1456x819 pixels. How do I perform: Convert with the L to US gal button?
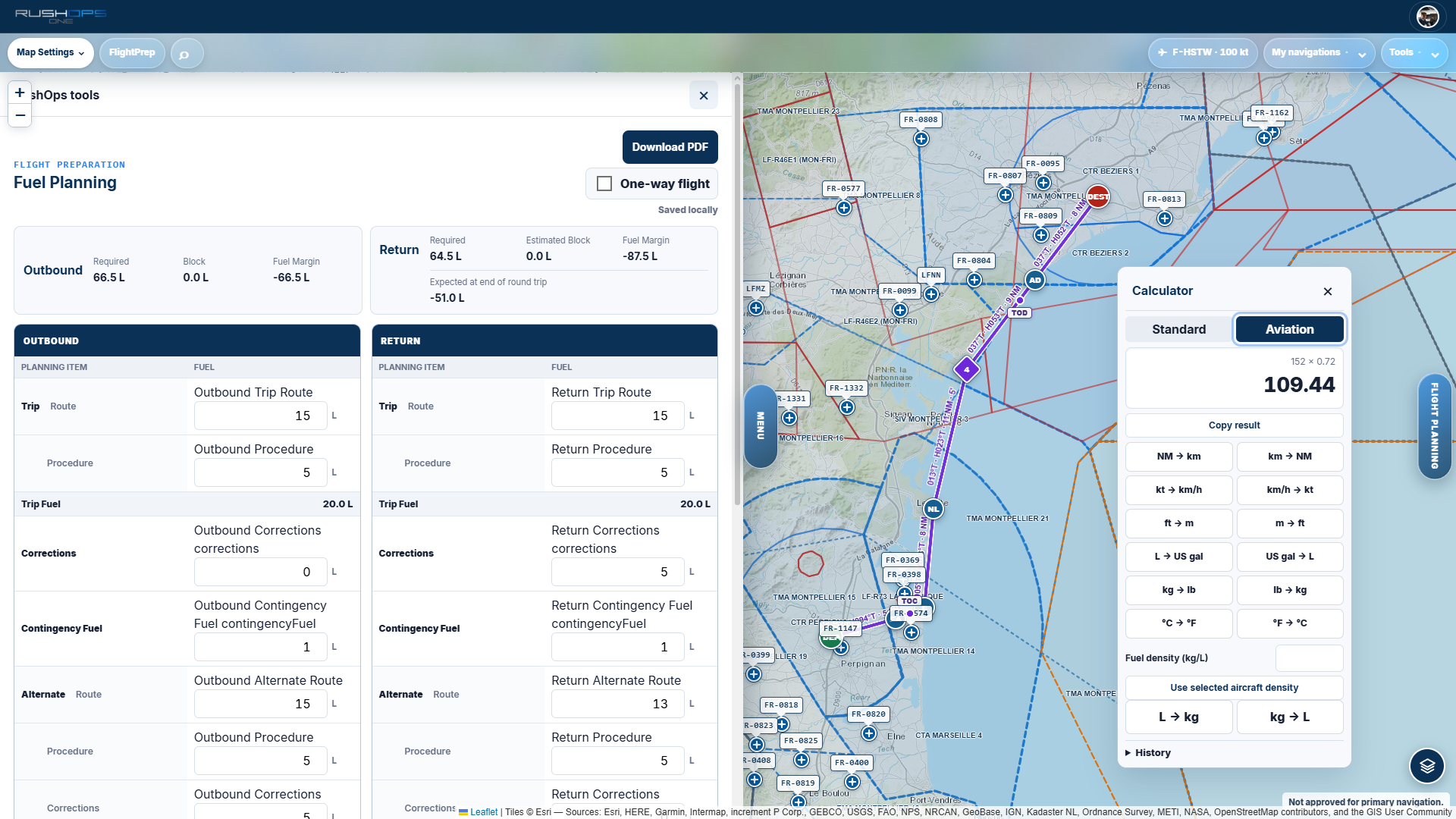1178,557
